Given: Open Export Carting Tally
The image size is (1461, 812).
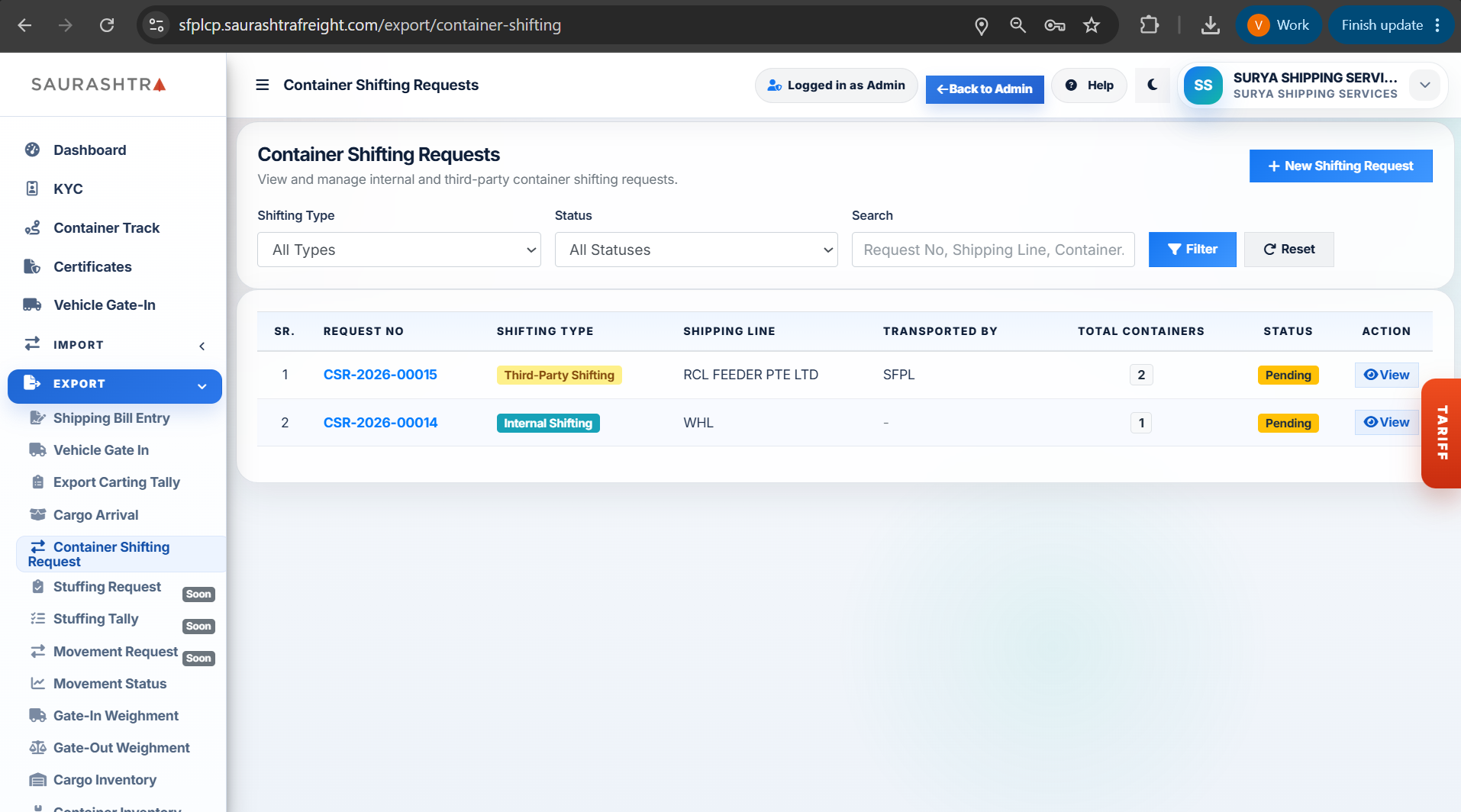Looking at the screenshot, I should pyautogui.click(x=116, y=482).
